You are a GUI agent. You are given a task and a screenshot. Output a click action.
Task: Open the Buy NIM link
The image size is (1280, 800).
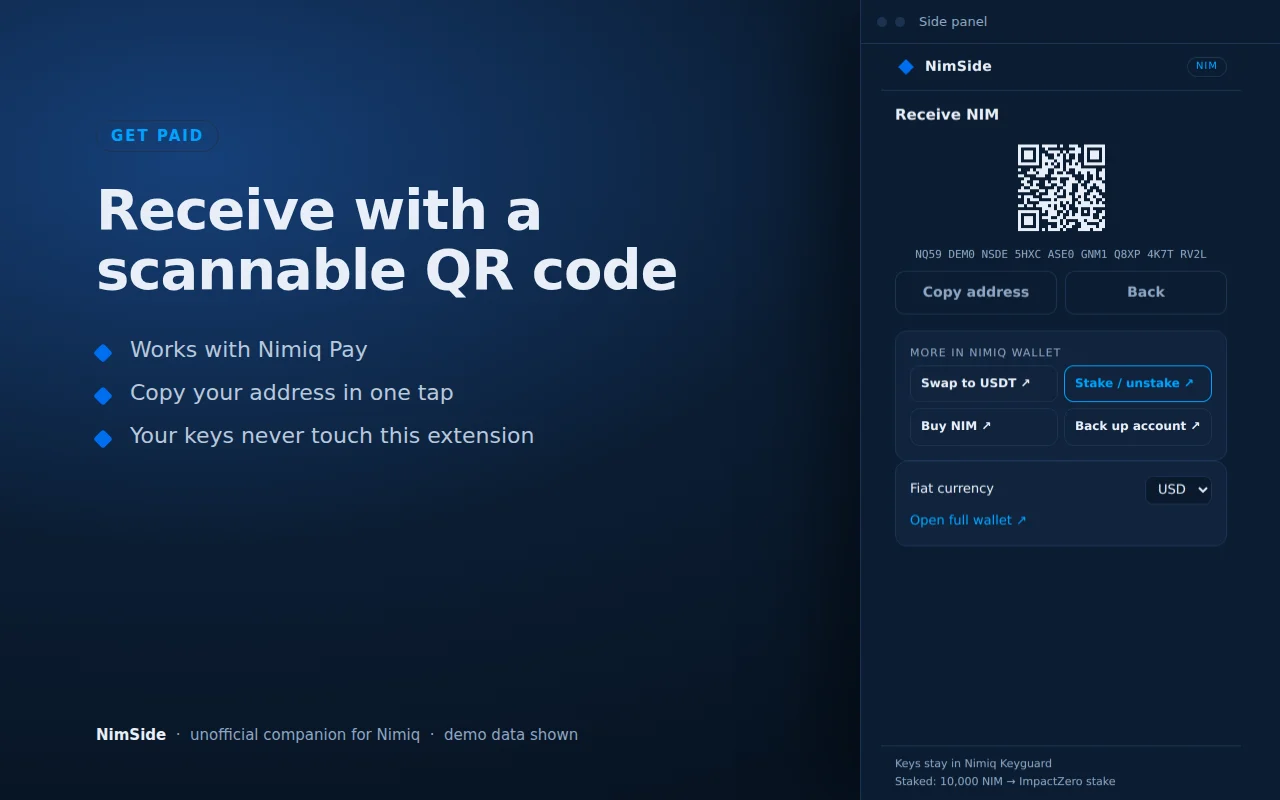coord(984,427)
